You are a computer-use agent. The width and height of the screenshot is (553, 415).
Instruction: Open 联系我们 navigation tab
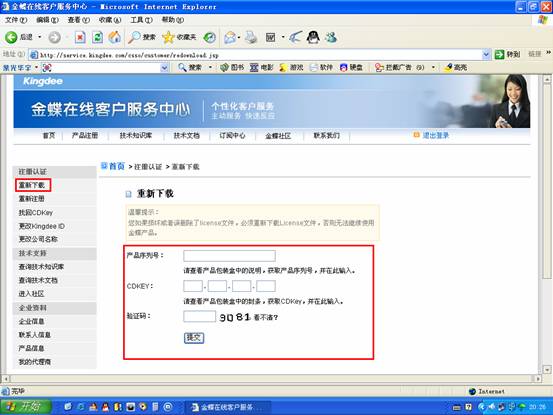(x=327, y=135)
